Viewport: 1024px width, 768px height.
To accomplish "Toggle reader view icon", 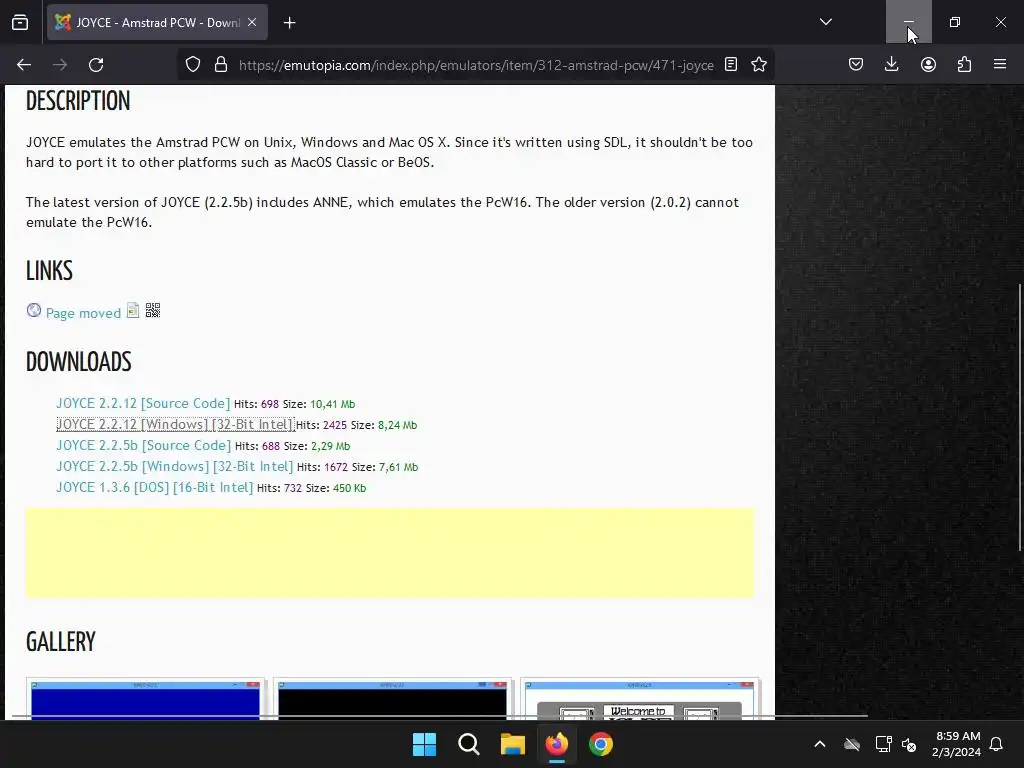I will click(x=731, y=65).
